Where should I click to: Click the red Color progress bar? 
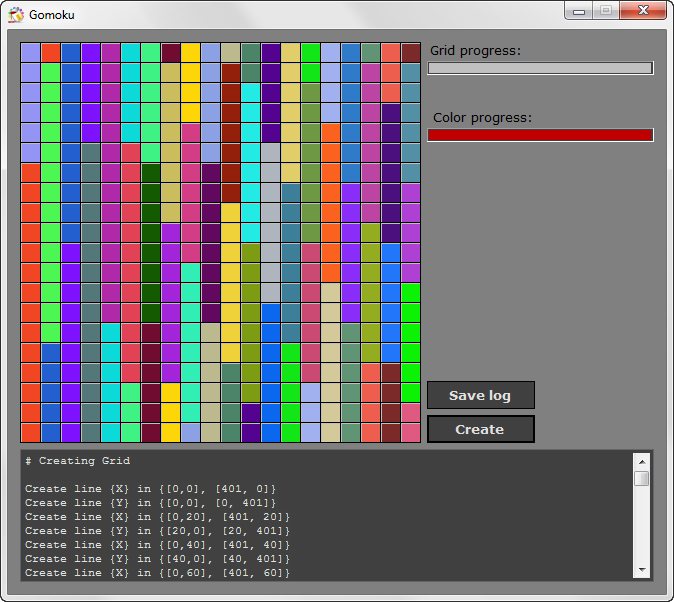point(540,135)
